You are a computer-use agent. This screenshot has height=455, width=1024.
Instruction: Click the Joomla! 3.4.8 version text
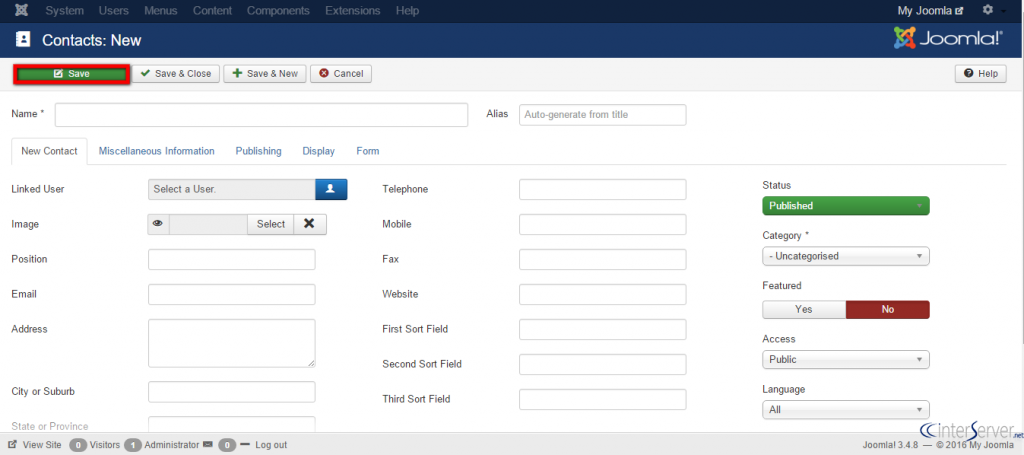(890, 445)
